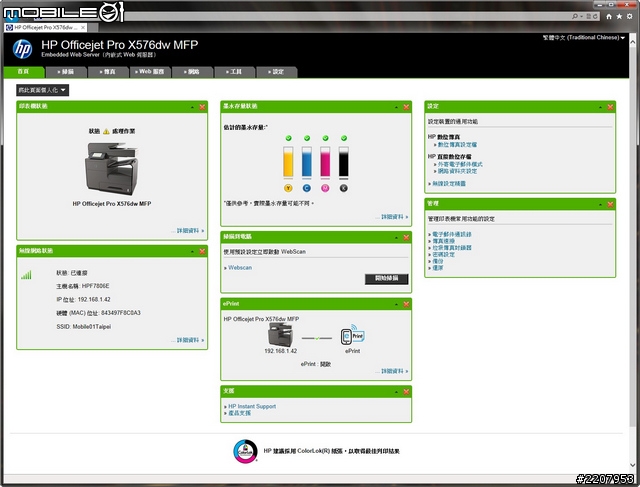Click the magenta M cartridge badge icon

coord(325,188)
